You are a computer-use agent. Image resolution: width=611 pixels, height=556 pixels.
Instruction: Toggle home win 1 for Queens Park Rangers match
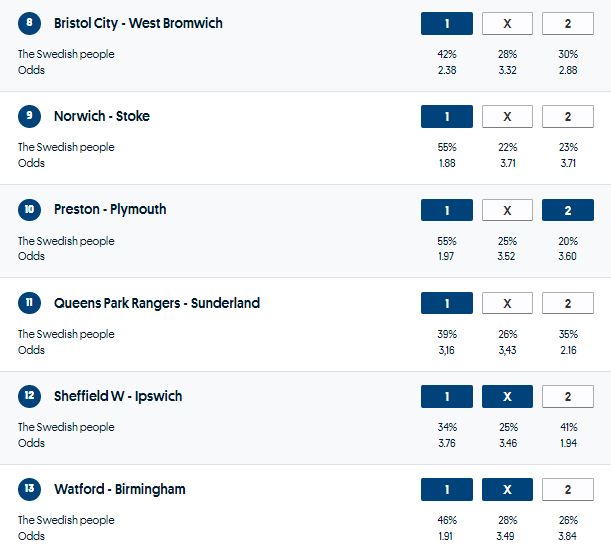tap(446, 303)
